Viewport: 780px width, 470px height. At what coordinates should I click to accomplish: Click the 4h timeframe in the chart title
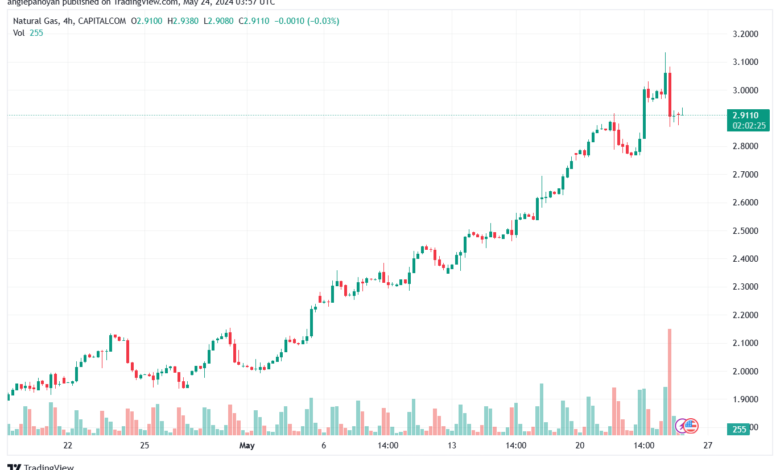pyautogui.click(x=68, y=21)
